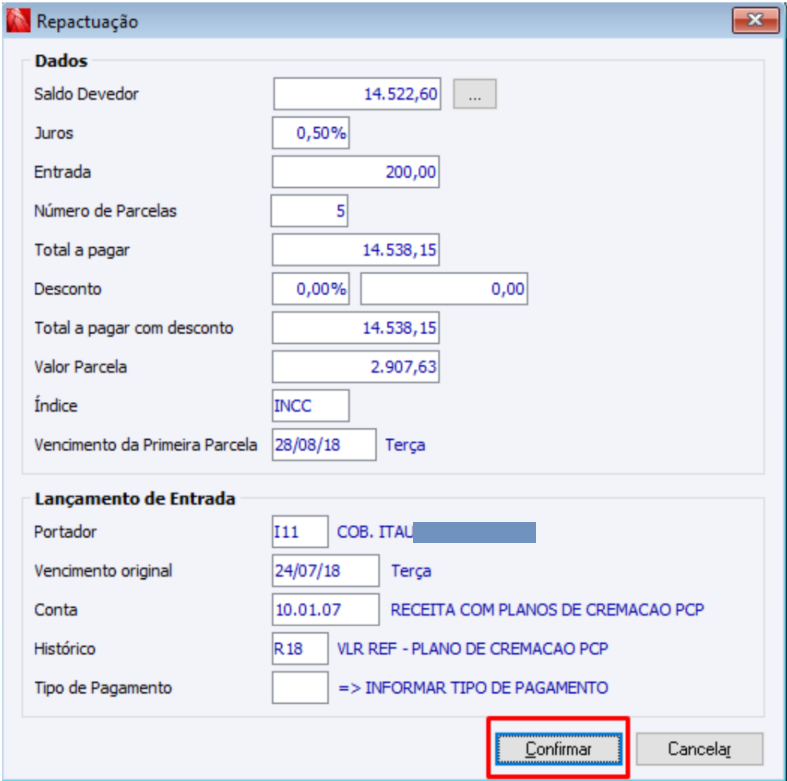Viewport: 787px width, 781px height.
Task: Click the Valor Parcela field 2.907,63
Action: (x=356, y=367)
